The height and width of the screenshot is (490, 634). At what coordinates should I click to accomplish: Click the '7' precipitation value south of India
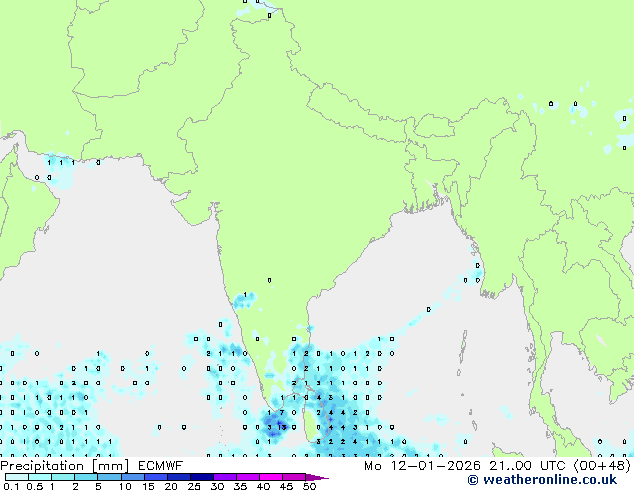[x=282, y=413]
